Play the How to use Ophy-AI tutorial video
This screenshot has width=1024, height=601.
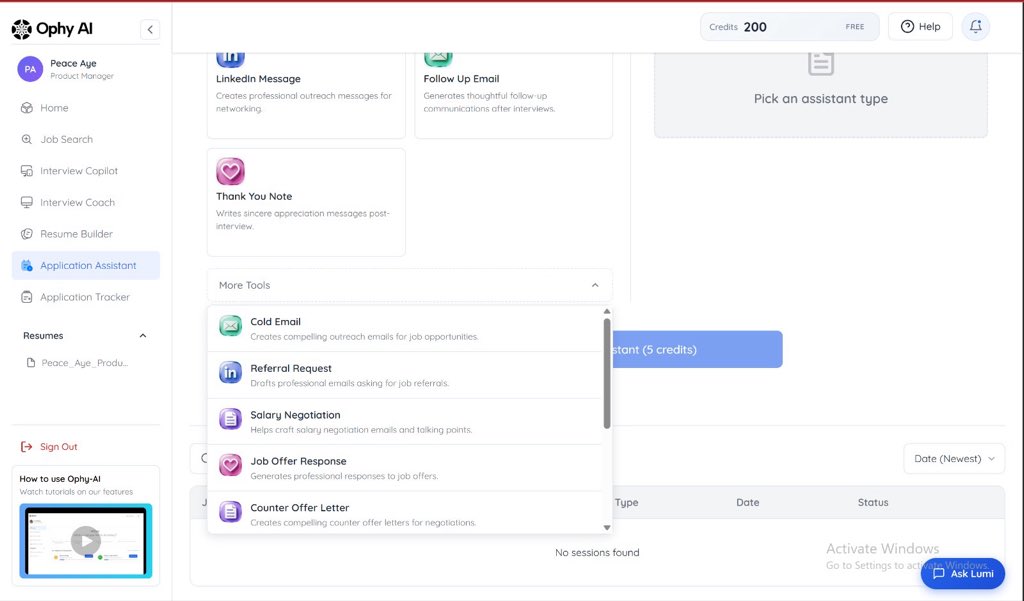86,541
